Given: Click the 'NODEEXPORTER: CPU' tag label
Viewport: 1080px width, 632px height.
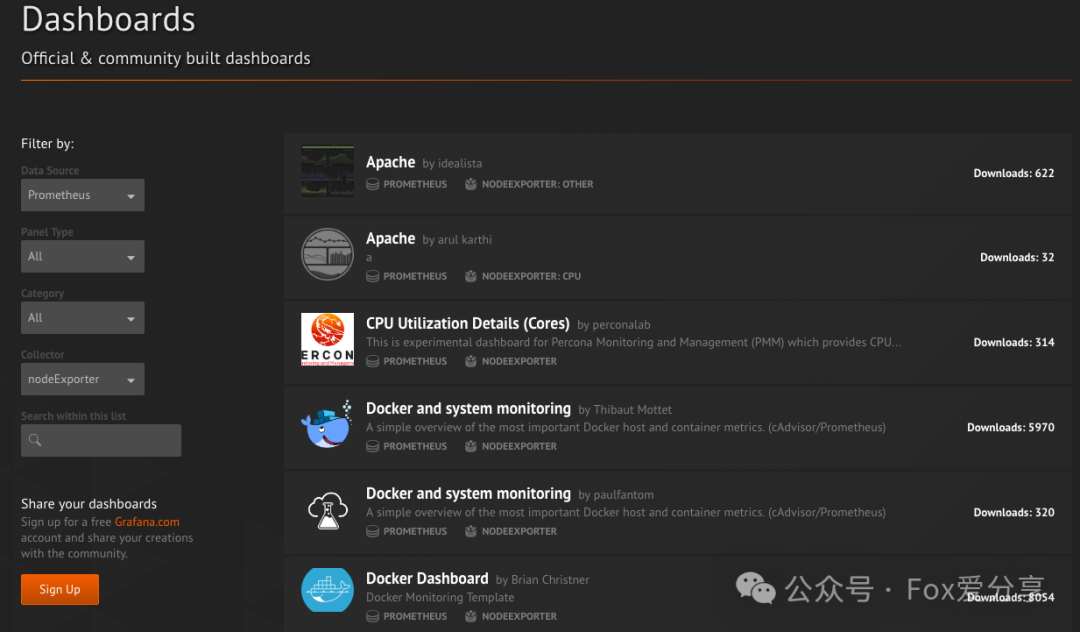Looking at the screenshot, I should tap(531, 276).
